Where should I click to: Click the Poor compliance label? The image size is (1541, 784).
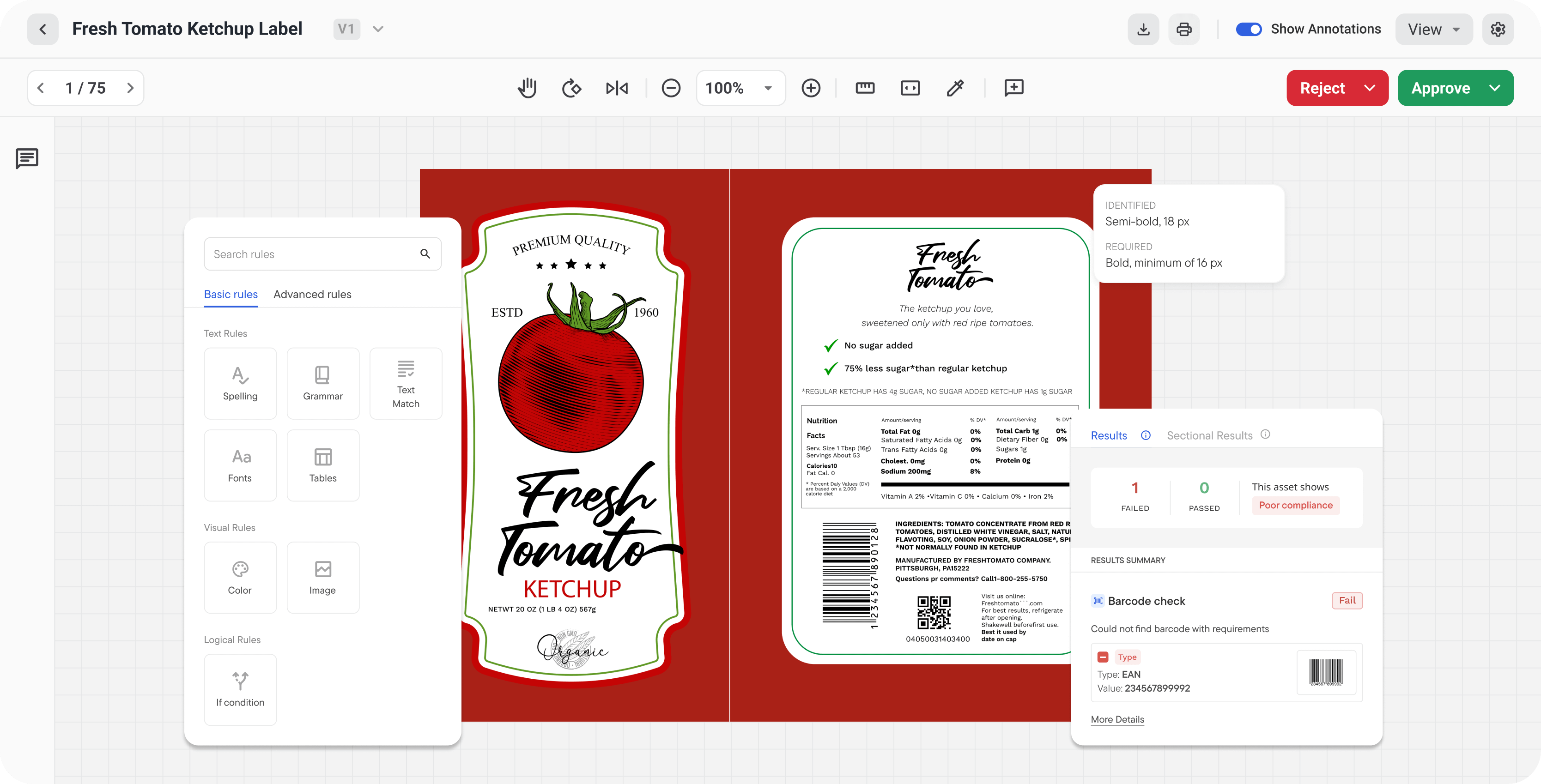coord(1296,505)
